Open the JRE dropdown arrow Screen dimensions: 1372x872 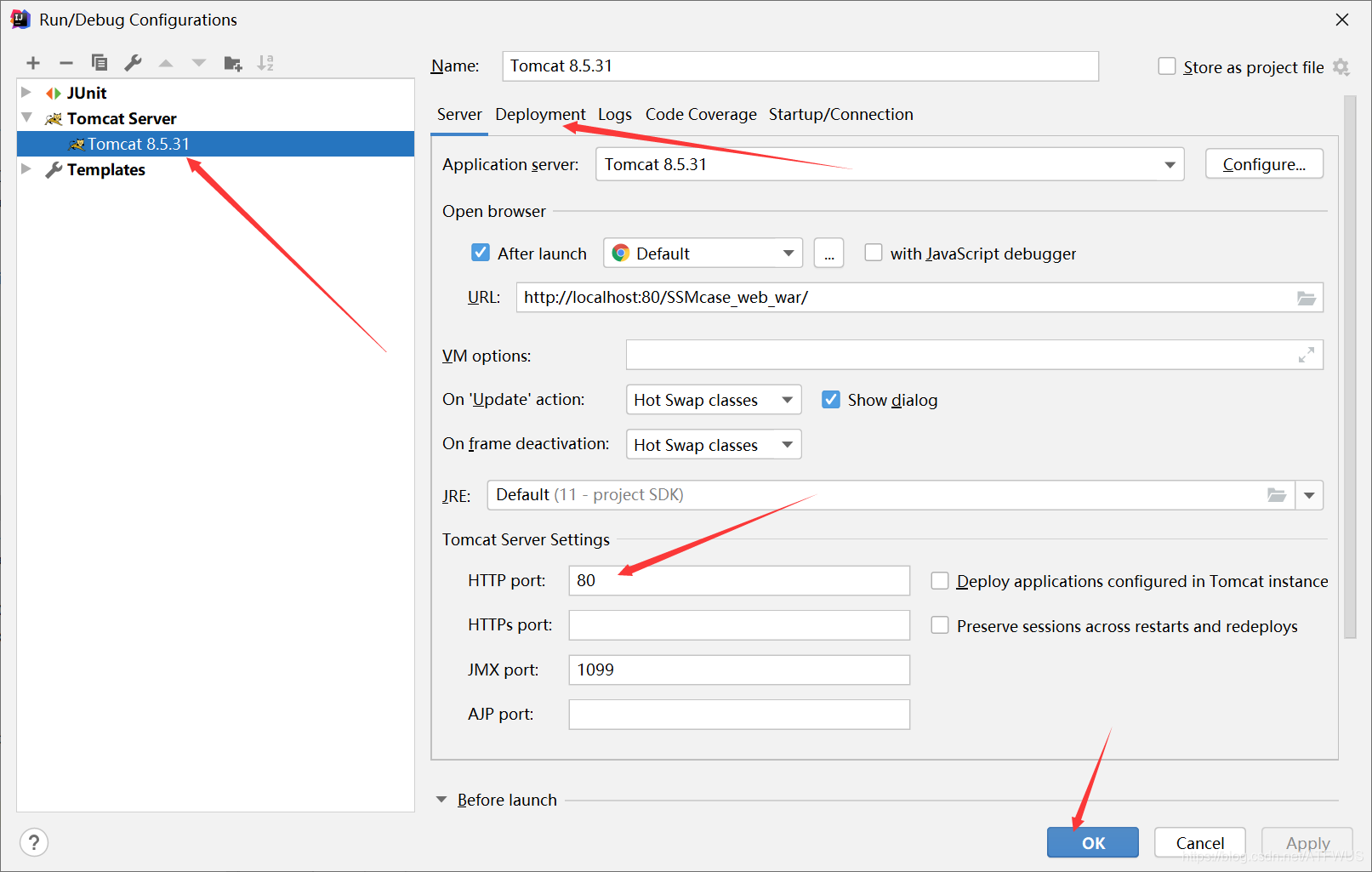[1309, 495]
